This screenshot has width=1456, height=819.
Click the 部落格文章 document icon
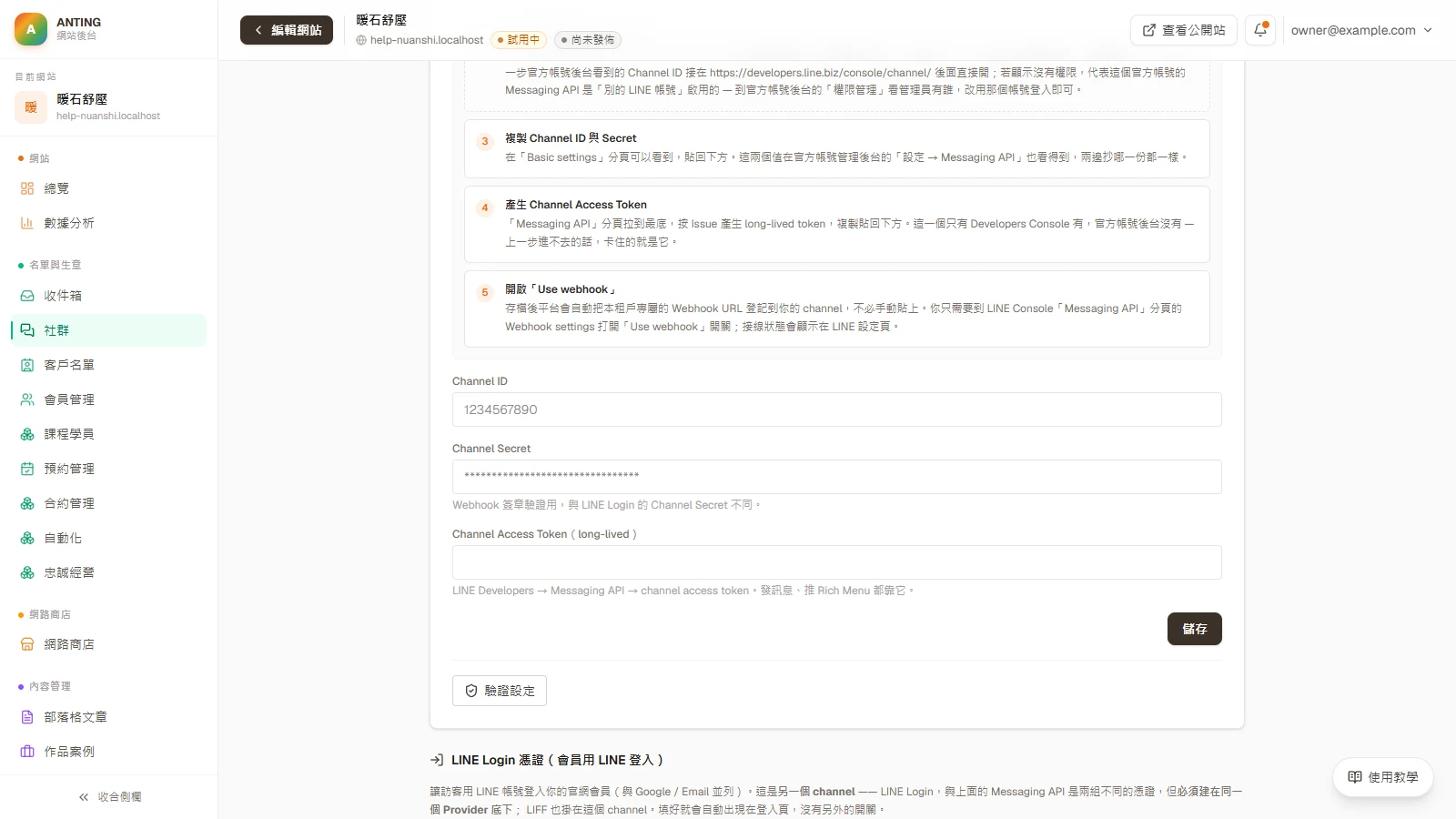tap(27, 717)
